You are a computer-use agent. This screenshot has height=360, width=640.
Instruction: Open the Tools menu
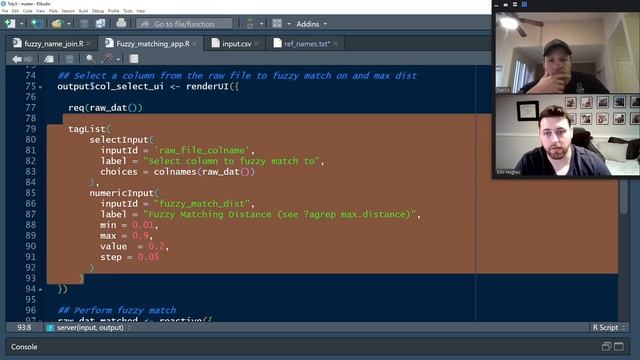[x=128, y=11]
